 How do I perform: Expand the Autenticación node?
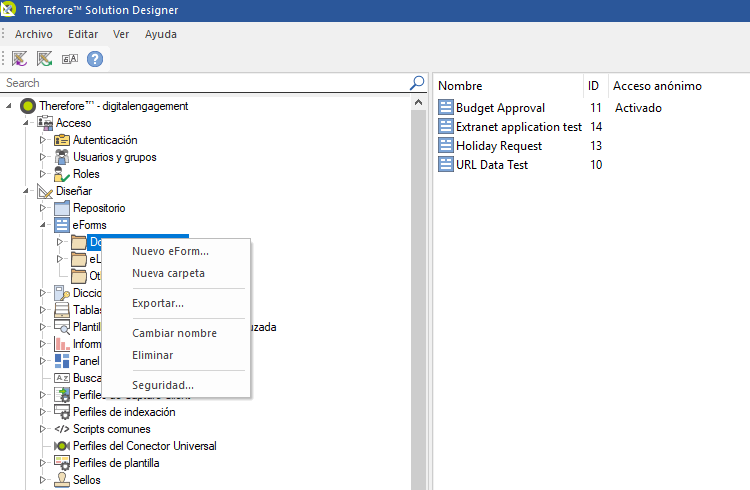[43, 140]
